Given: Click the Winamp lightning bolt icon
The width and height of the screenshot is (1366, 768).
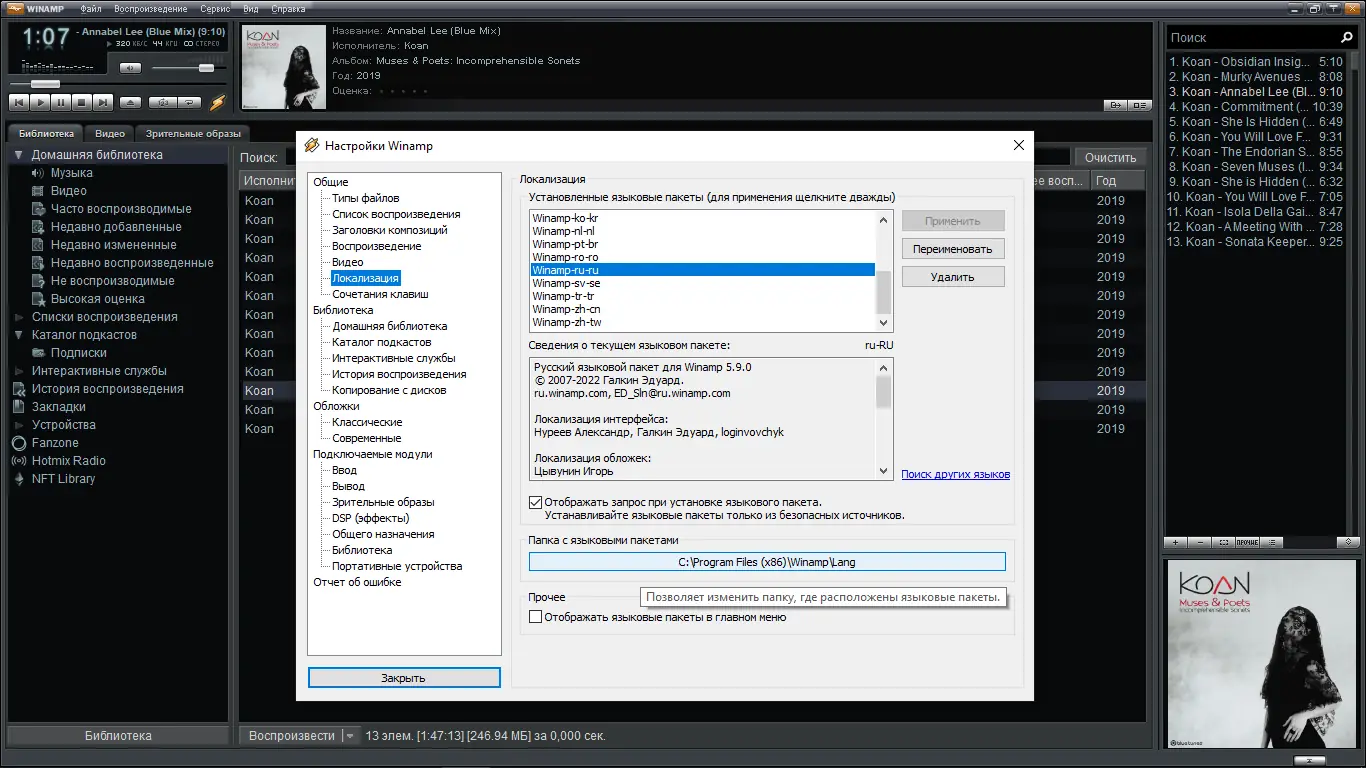Looking at the screenshot, I should (217, 102).
